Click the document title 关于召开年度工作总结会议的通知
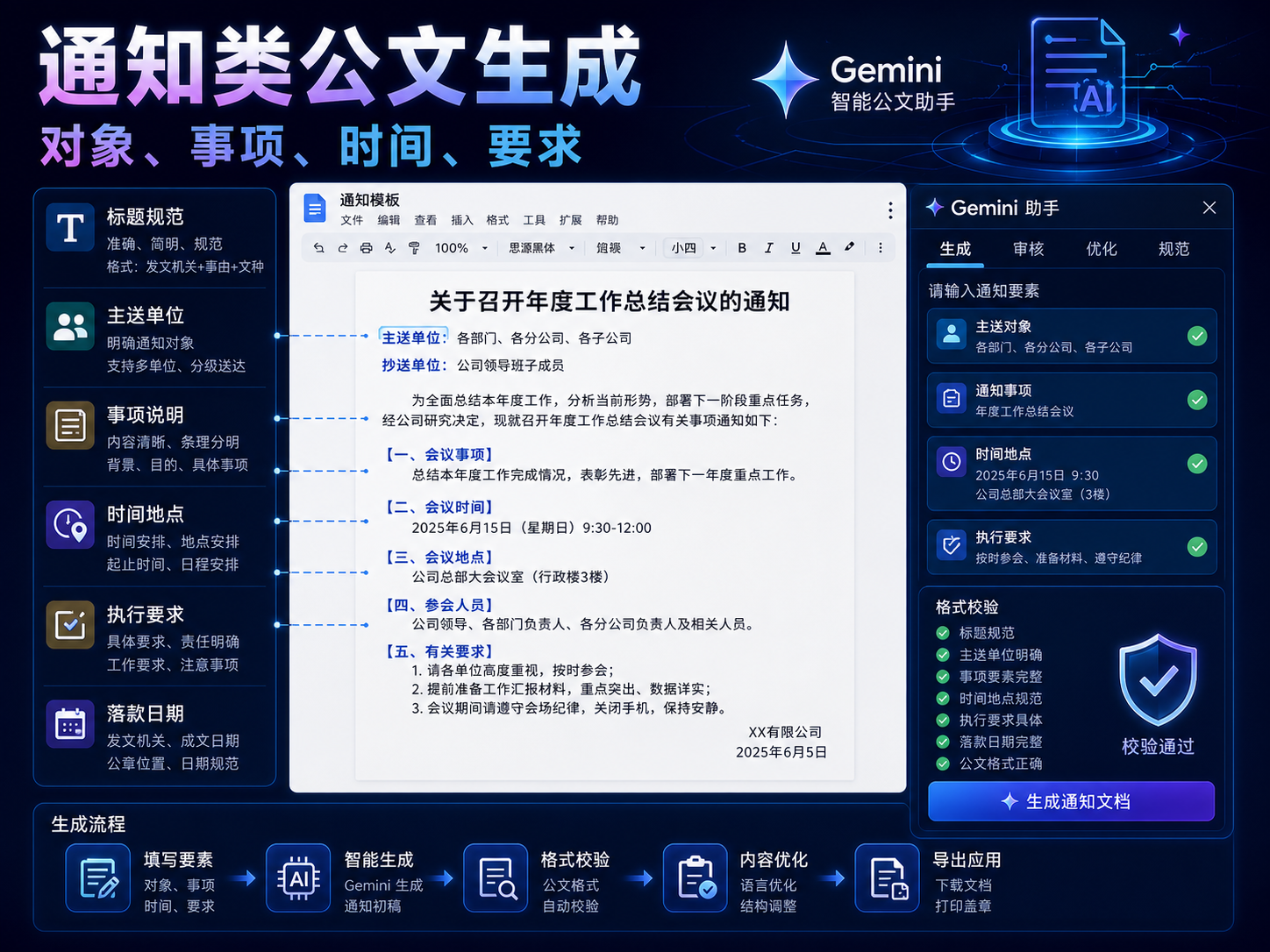Viewport: 1270px width, 952px height. click(609, 302)
